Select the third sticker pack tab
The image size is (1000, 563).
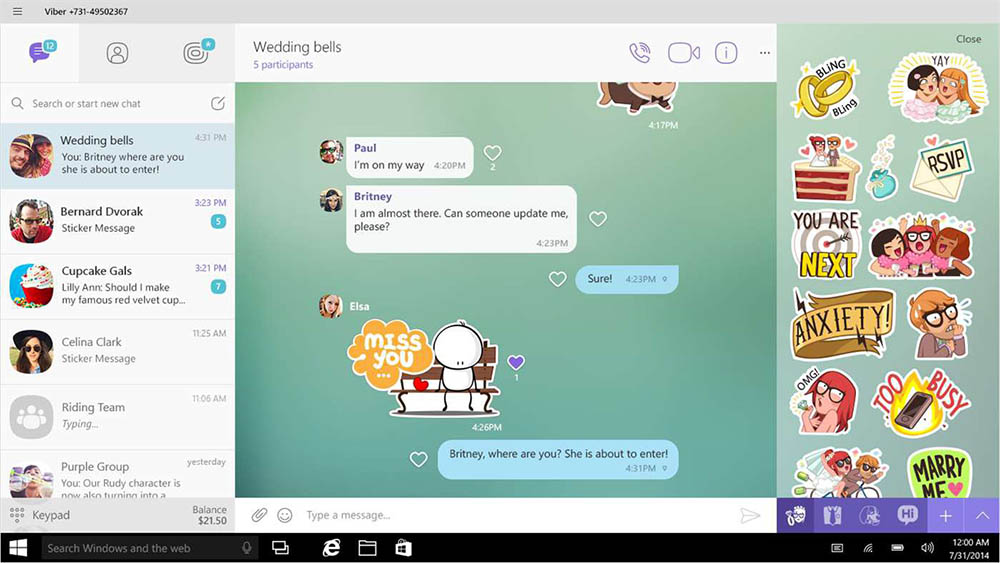(870, 515)
